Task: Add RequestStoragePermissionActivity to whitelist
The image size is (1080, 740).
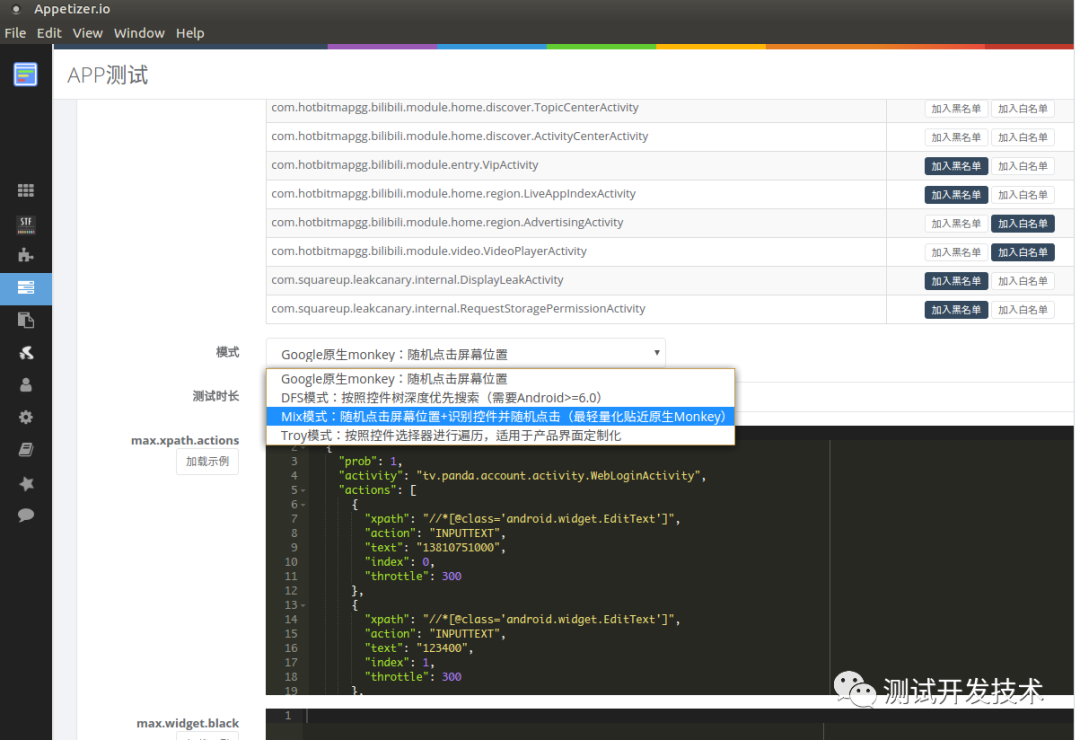Action: click(x=1023, y=310)
